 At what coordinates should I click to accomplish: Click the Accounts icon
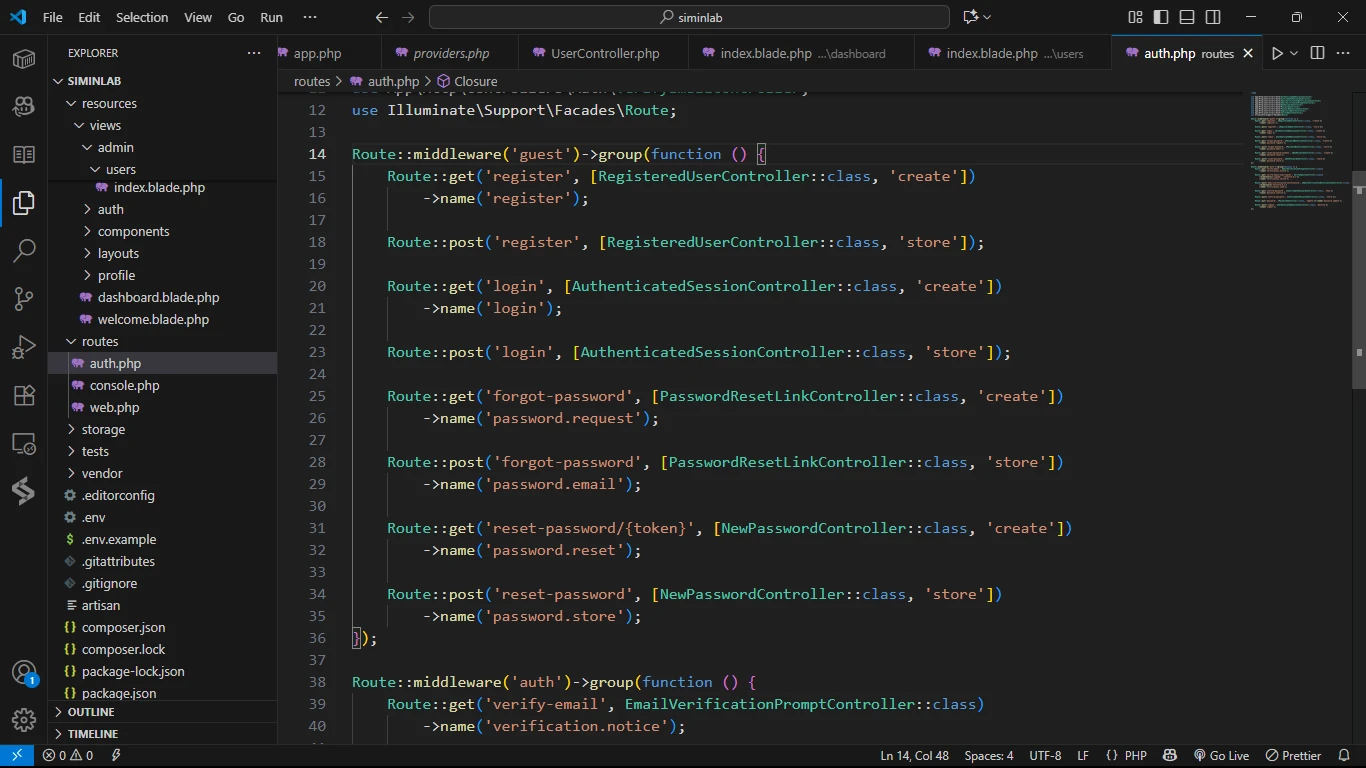coord(24,673)
